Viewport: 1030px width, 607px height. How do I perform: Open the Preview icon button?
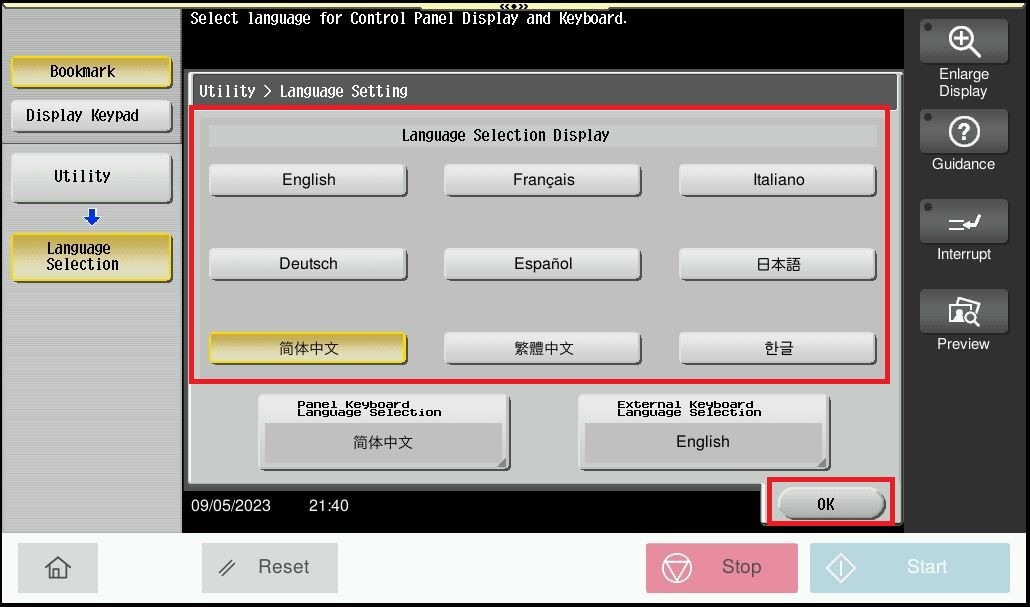pyautogui.click(x=963, y=312)
